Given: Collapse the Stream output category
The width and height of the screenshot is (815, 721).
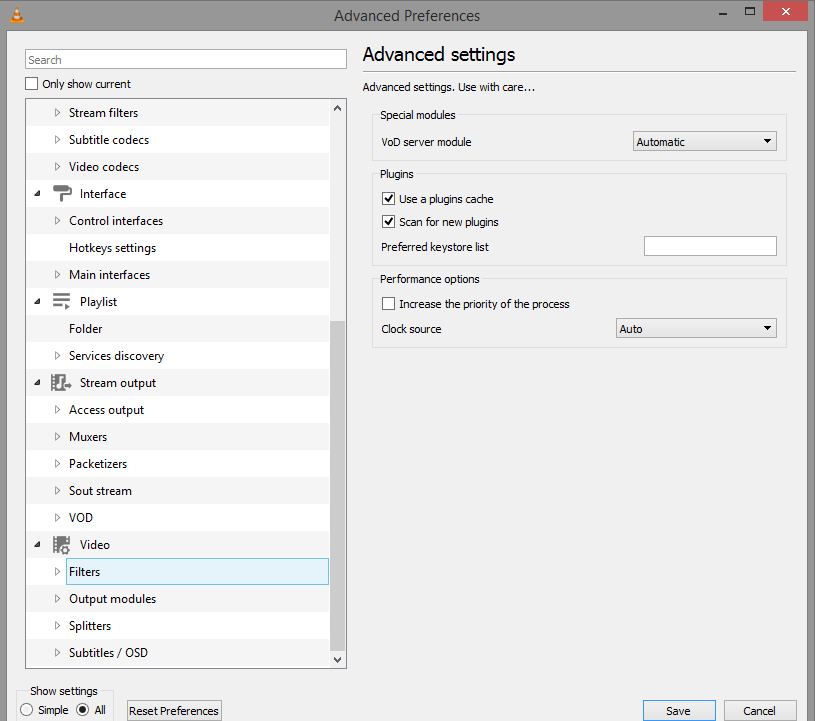Looking at the screenshot, I should (x=38, y=383).
